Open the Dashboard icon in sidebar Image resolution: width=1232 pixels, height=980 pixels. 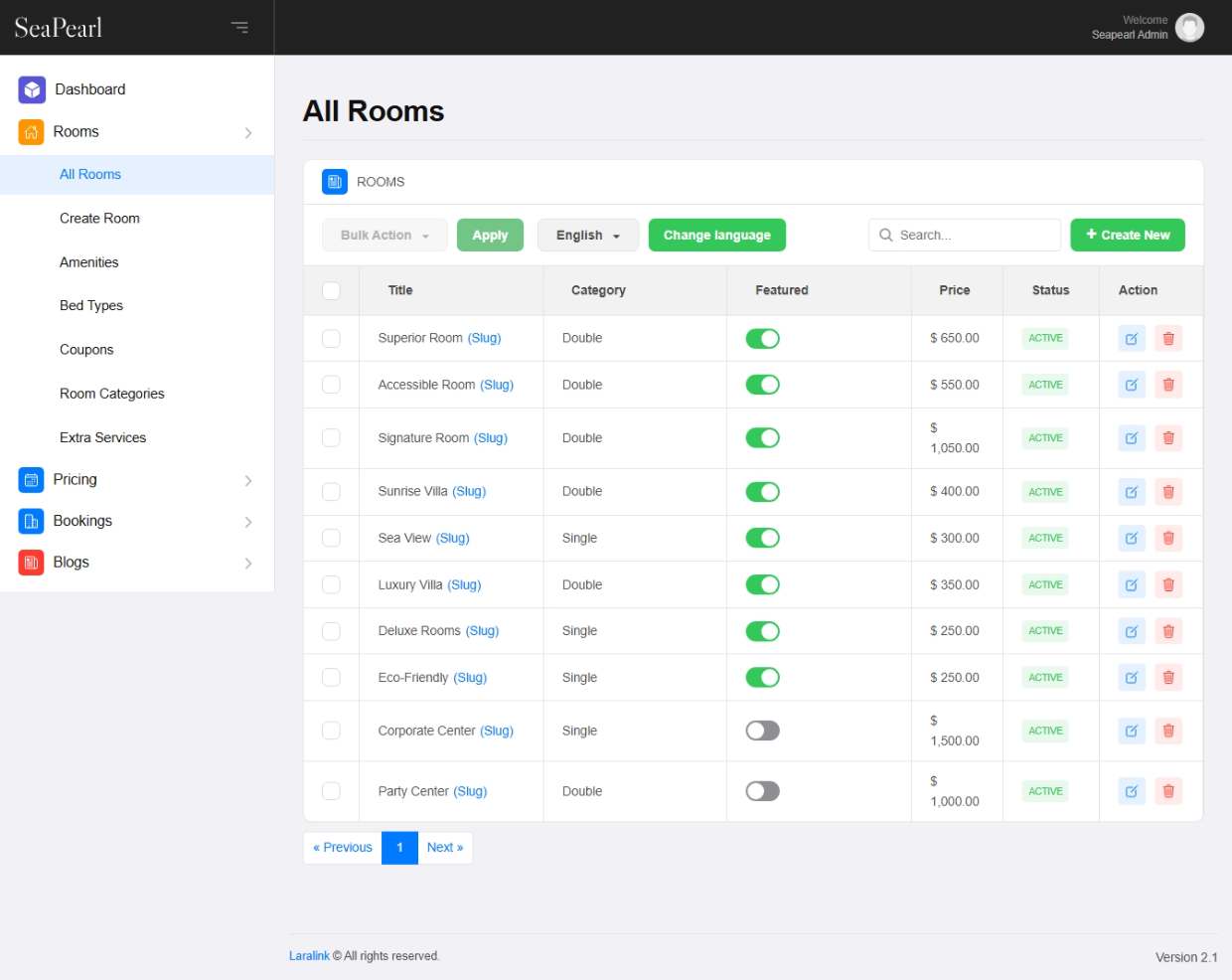point(32,89)
